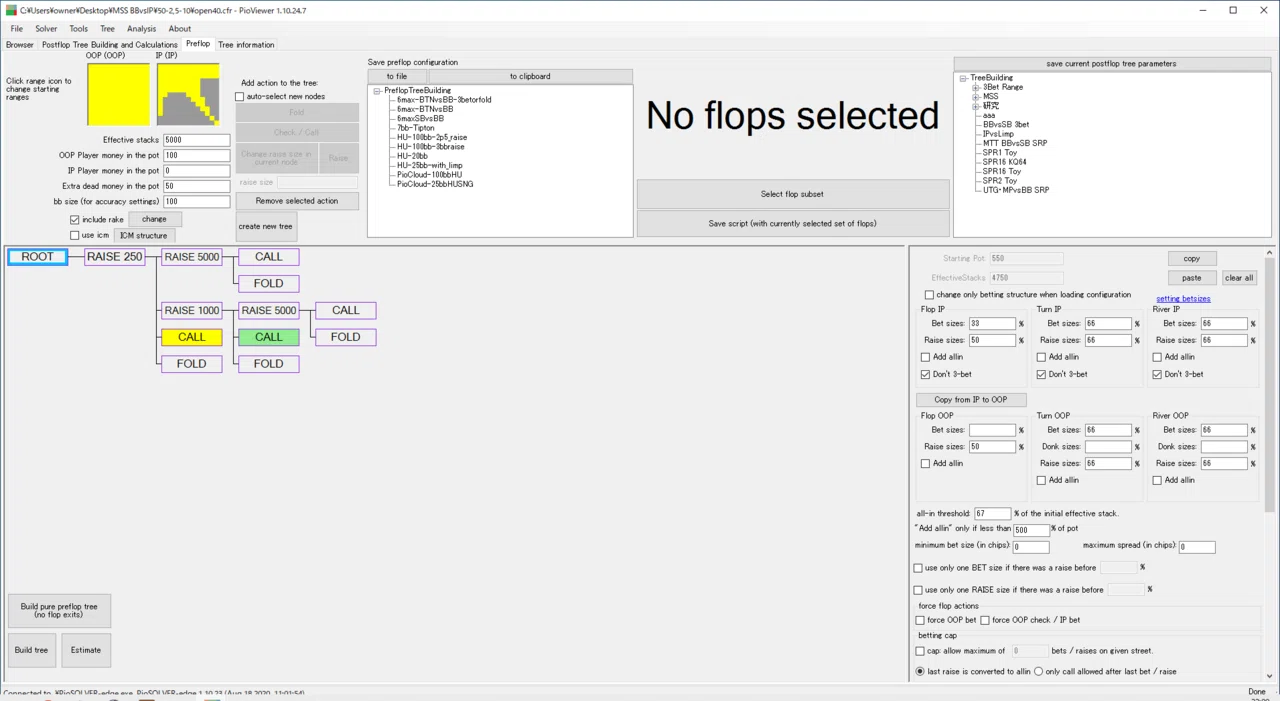Uncheck Flop IP Don't 3-bet

(926, 374)
